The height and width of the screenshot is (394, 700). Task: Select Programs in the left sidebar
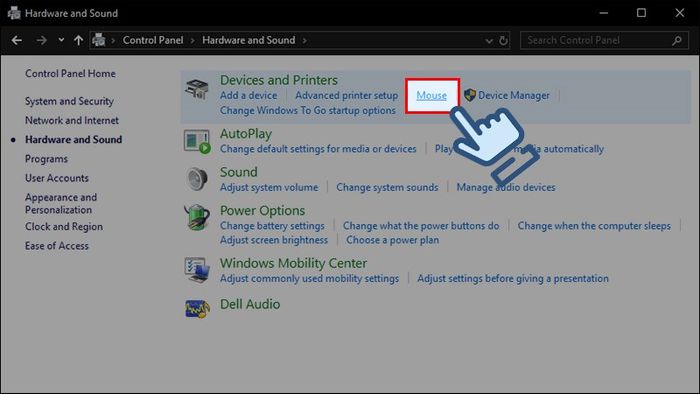click(x=46, y=159)
